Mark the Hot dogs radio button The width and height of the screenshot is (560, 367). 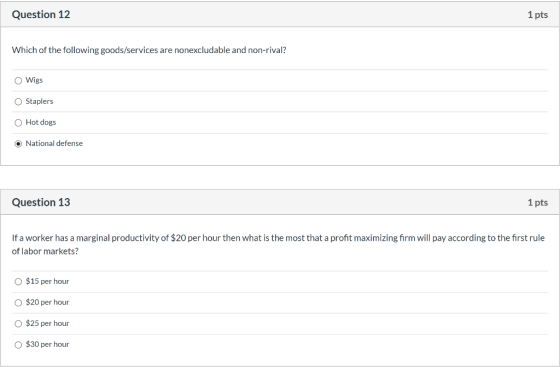click(x=18, y=123)
